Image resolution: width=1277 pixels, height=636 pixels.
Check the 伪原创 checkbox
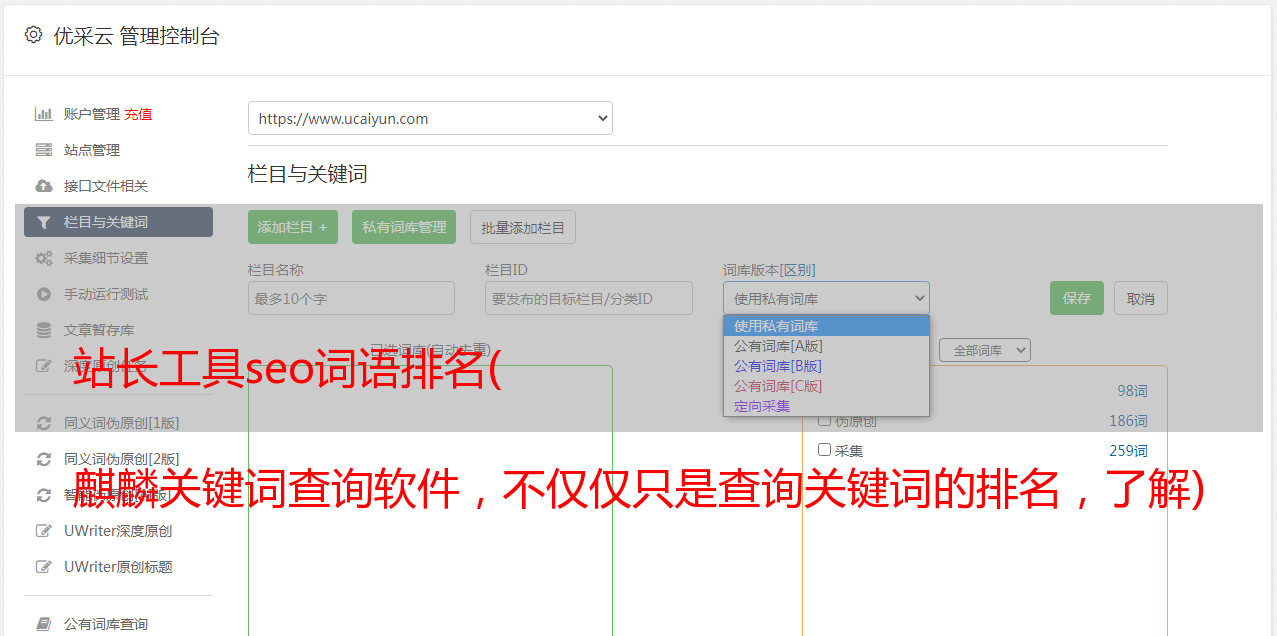(825, 420)
